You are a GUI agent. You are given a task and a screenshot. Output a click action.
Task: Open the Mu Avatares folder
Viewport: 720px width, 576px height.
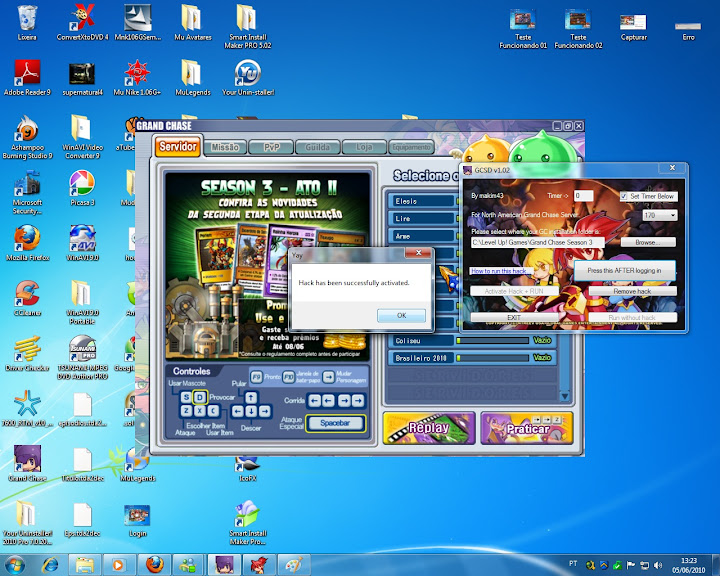[x=192, y=23]
